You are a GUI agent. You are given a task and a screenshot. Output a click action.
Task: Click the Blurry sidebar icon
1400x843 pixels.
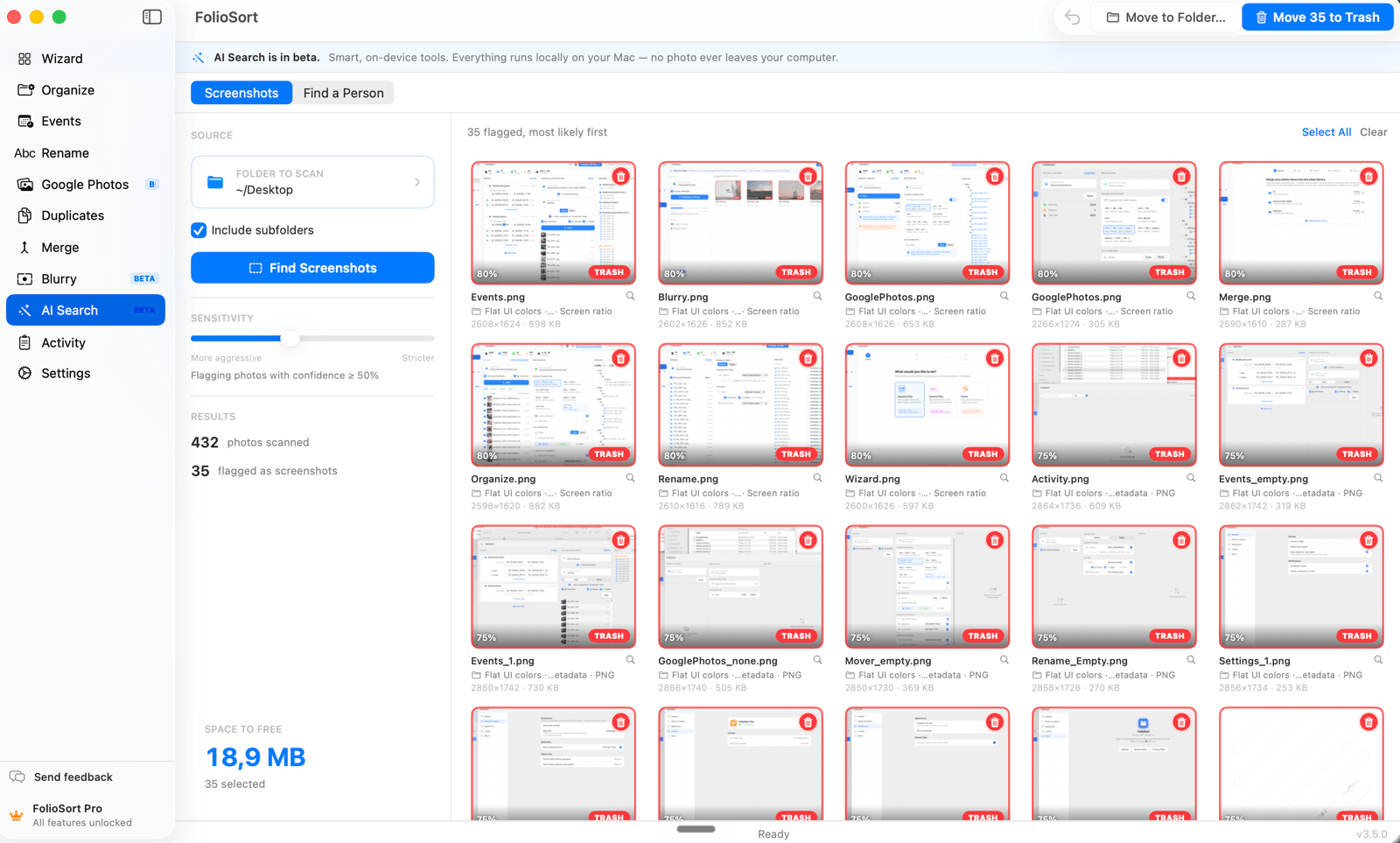24,278
